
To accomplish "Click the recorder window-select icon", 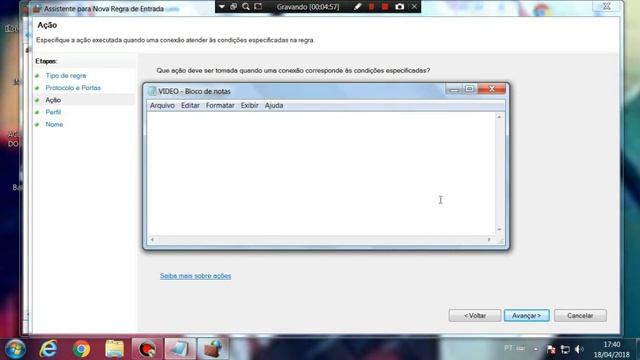I will click(x=233, y=7).
